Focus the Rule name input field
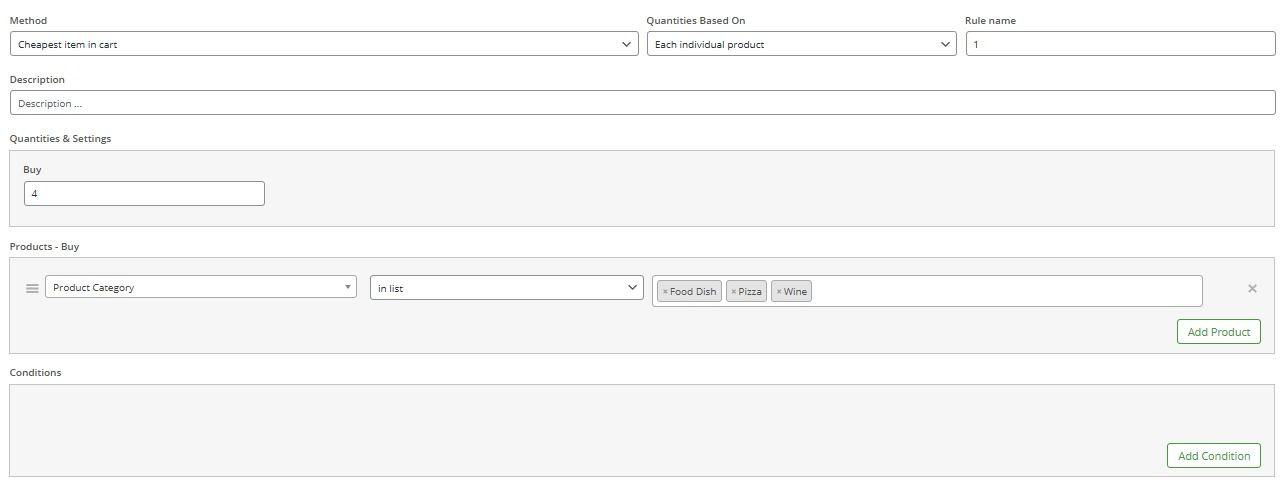 (1120, 44)
